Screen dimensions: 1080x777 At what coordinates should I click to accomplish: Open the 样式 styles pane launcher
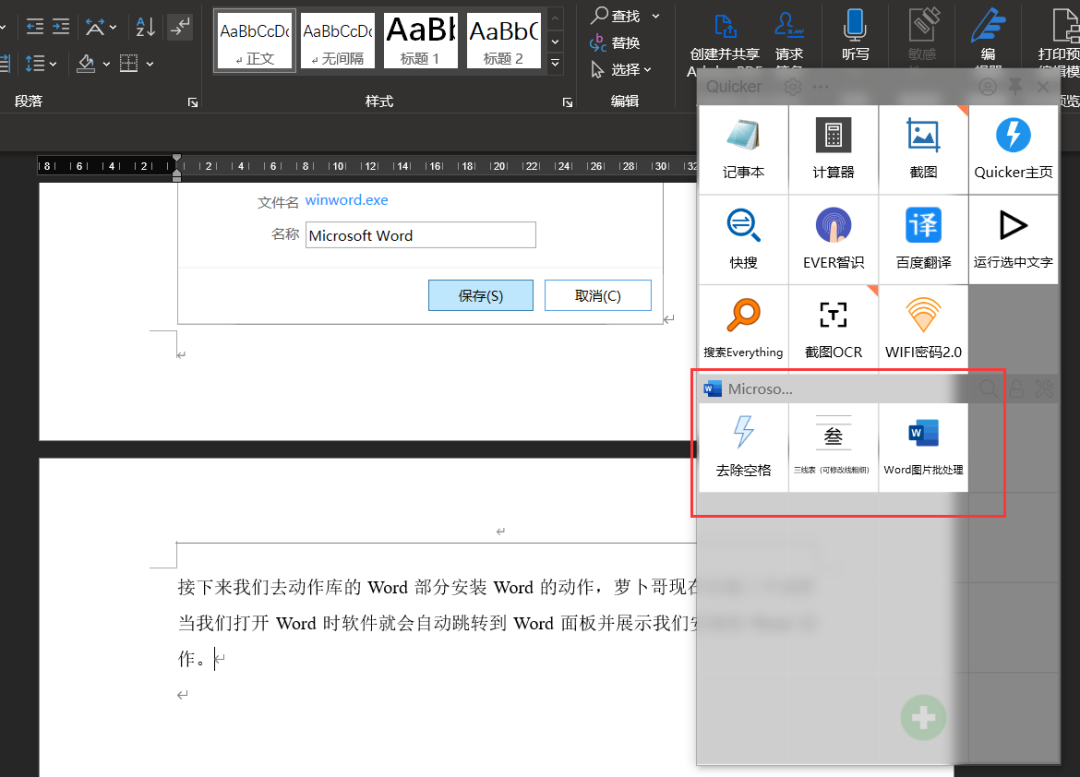click(568, 102)
